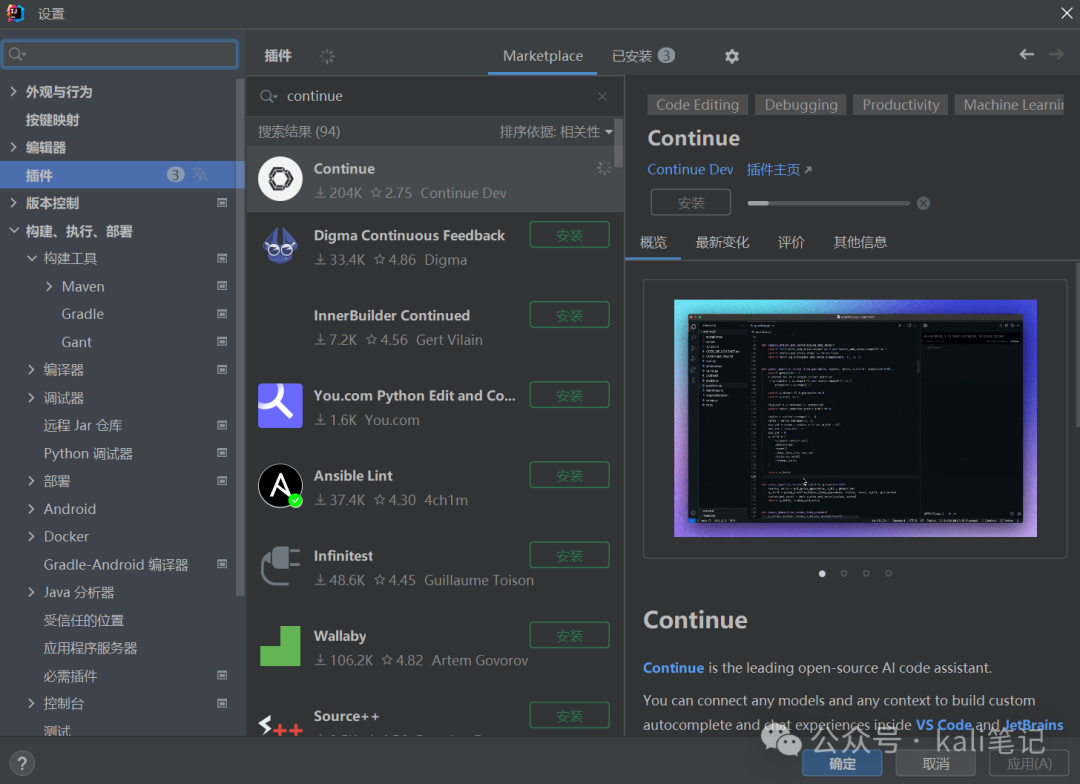Install Ansible Lint plugin
This screenshot has height=784, width=1080.
coord(570,476)
